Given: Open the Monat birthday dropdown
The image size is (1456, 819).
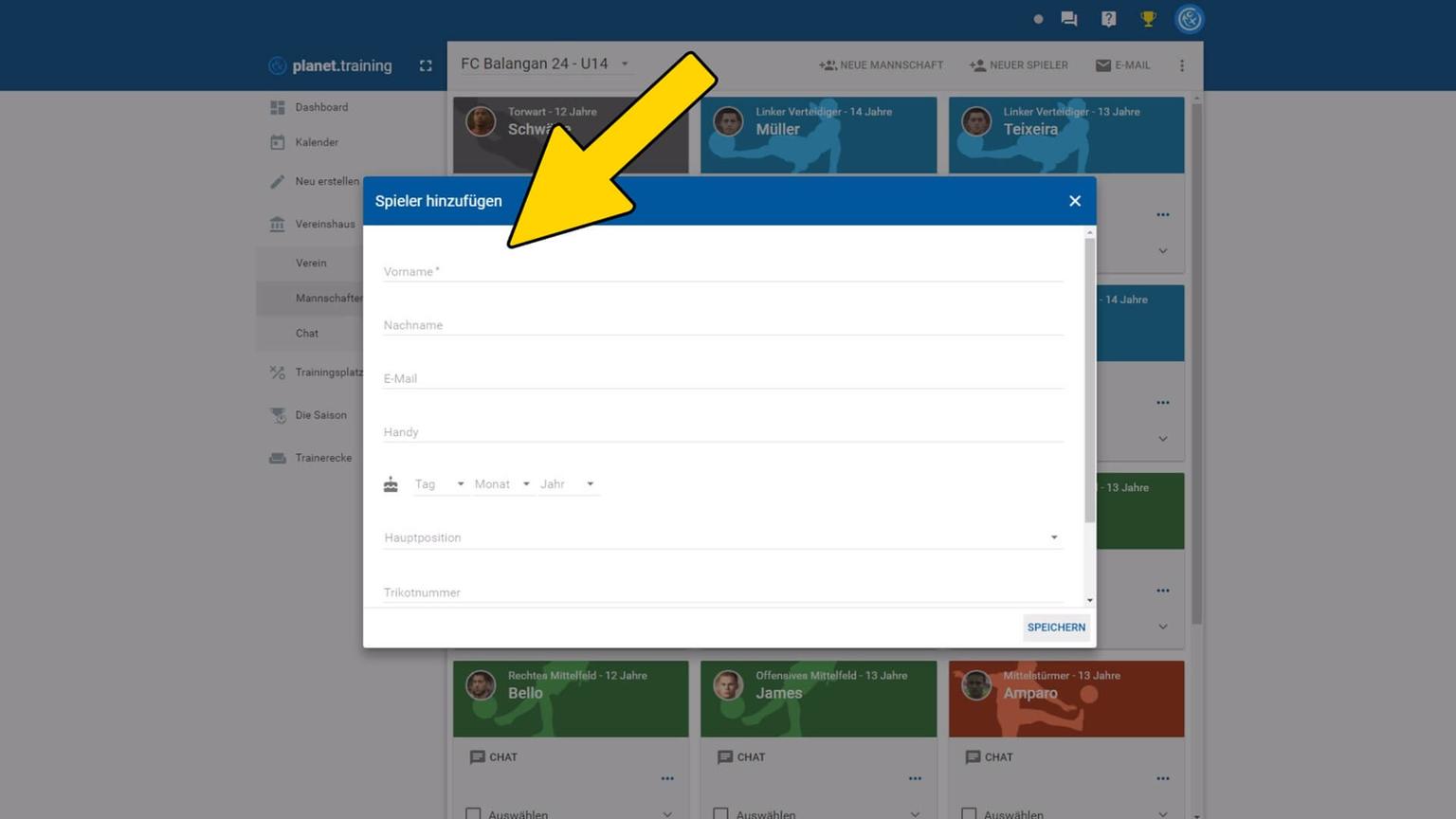Looking at the screenshot, I should (x=502, y=484).
